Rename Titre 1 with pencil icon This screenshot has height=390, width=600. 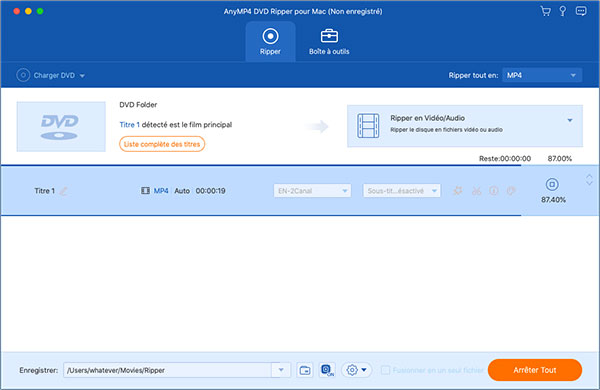(x=64, y=191)
